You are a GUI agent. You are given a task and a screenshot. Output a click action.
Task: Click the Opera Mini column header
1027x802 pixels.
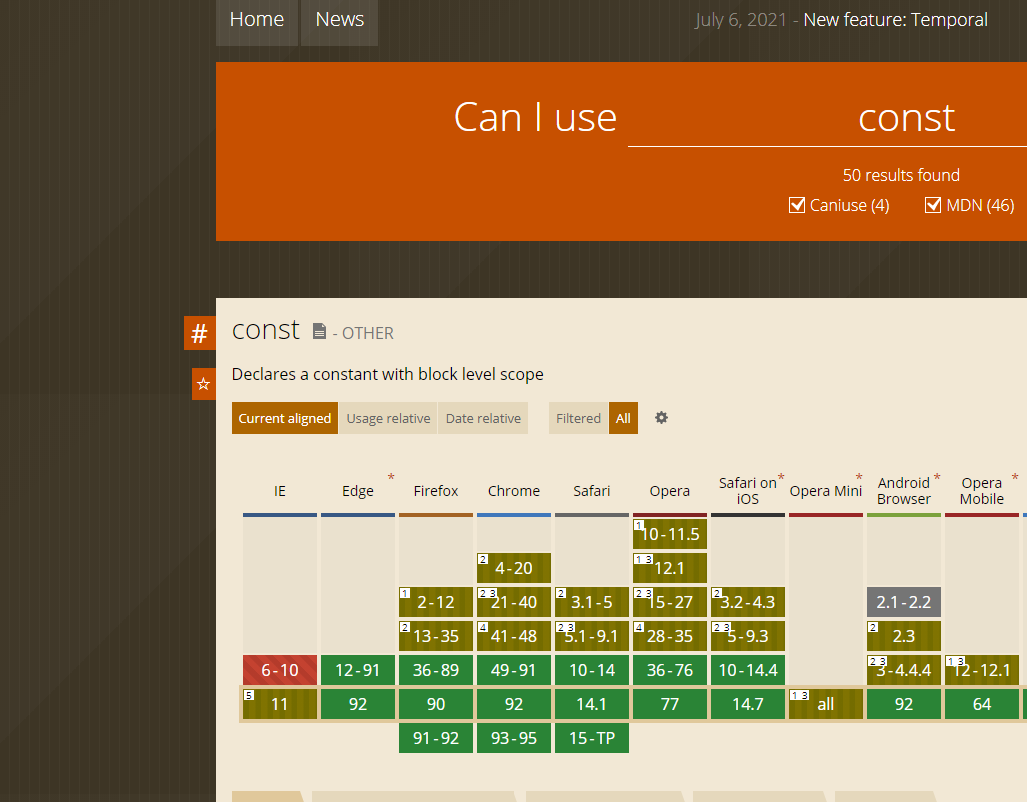(x=825, y=491)
